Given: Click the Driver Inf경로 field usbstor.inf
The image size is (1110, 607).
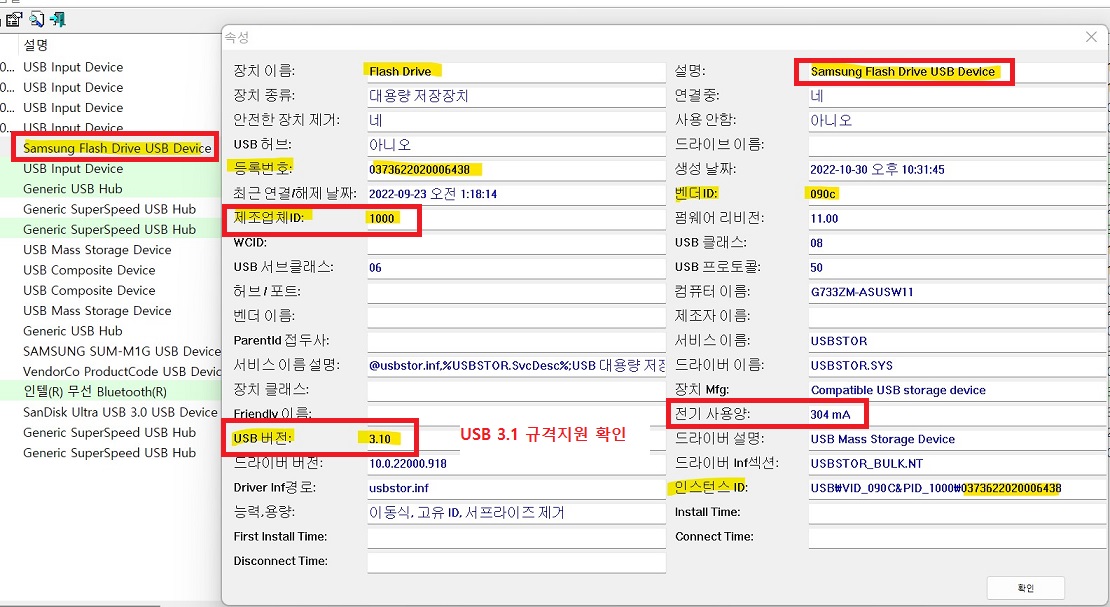Looking at the screenshot, I should [x=516, y=488].
